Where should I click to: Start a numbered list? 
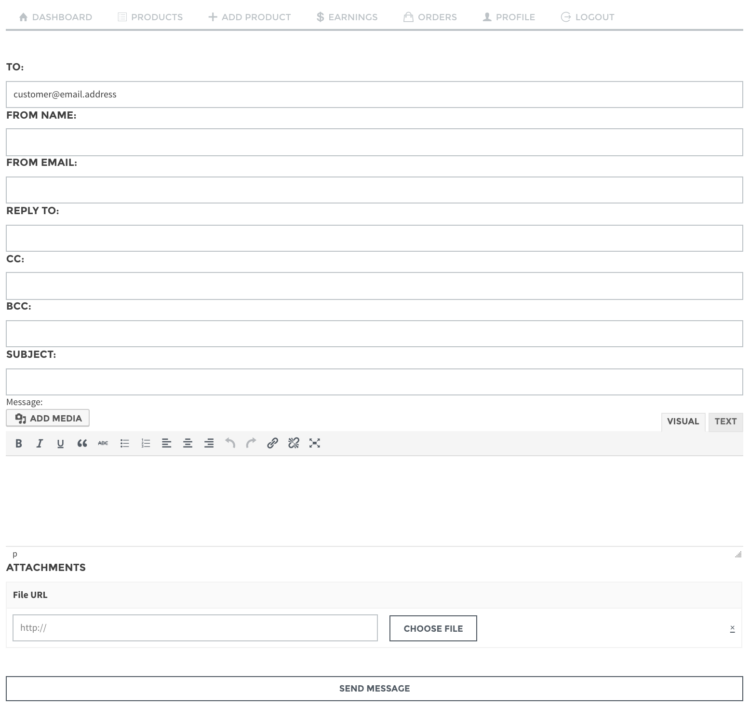[x=145, y=443]
